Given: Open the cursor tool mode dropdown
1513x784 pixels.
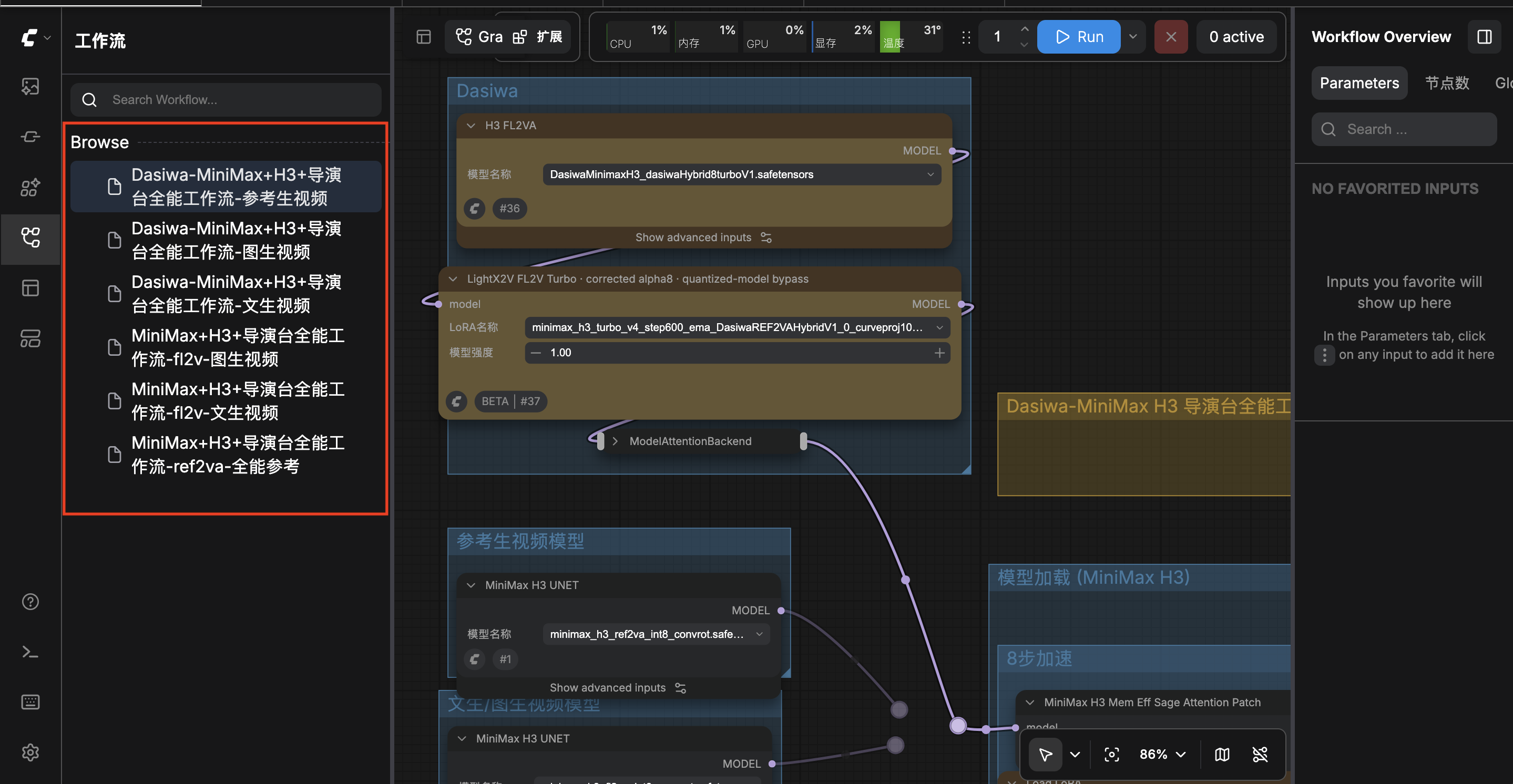Looking at the screenshot, I should 1076,755.
